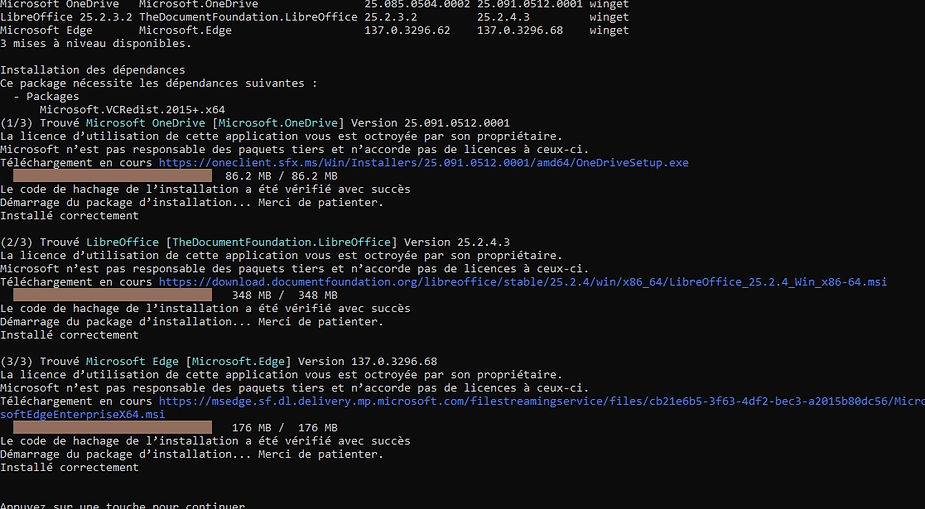Open the LibreOffice msi download URL
Screen dimensions: 925x509
(x=523, y=282)
